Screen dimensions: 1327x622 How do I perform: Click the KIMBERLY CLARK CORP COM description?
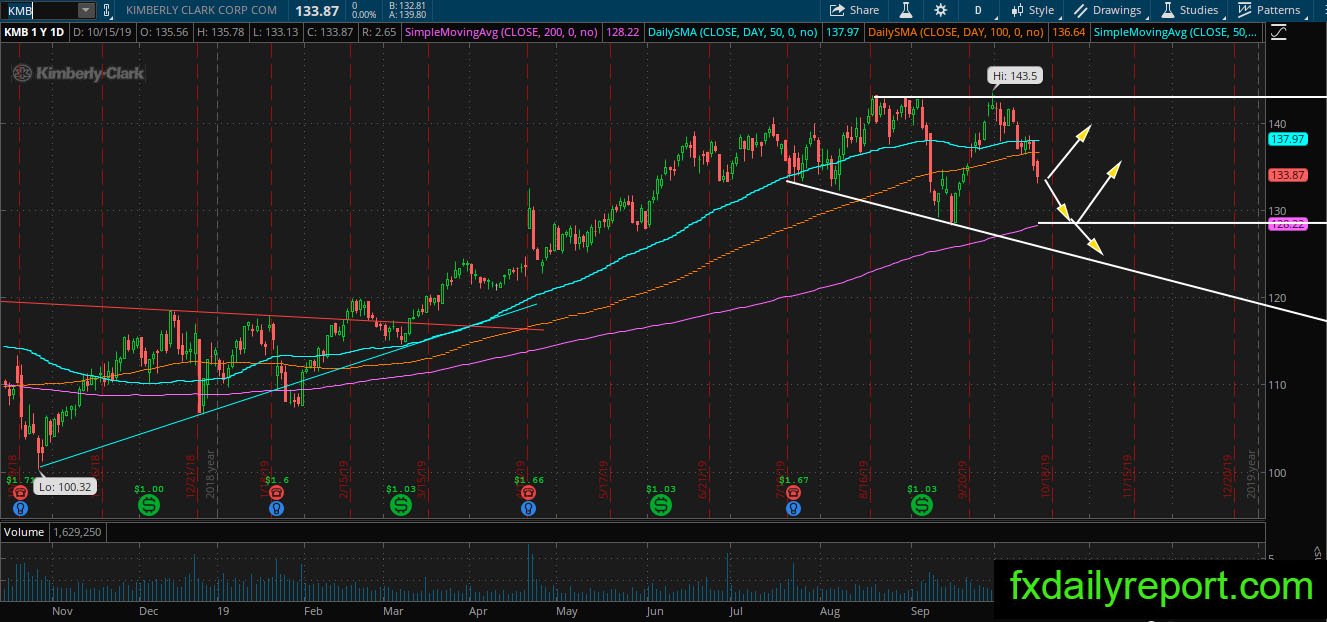pyautogui.click(x=202, y=10)
